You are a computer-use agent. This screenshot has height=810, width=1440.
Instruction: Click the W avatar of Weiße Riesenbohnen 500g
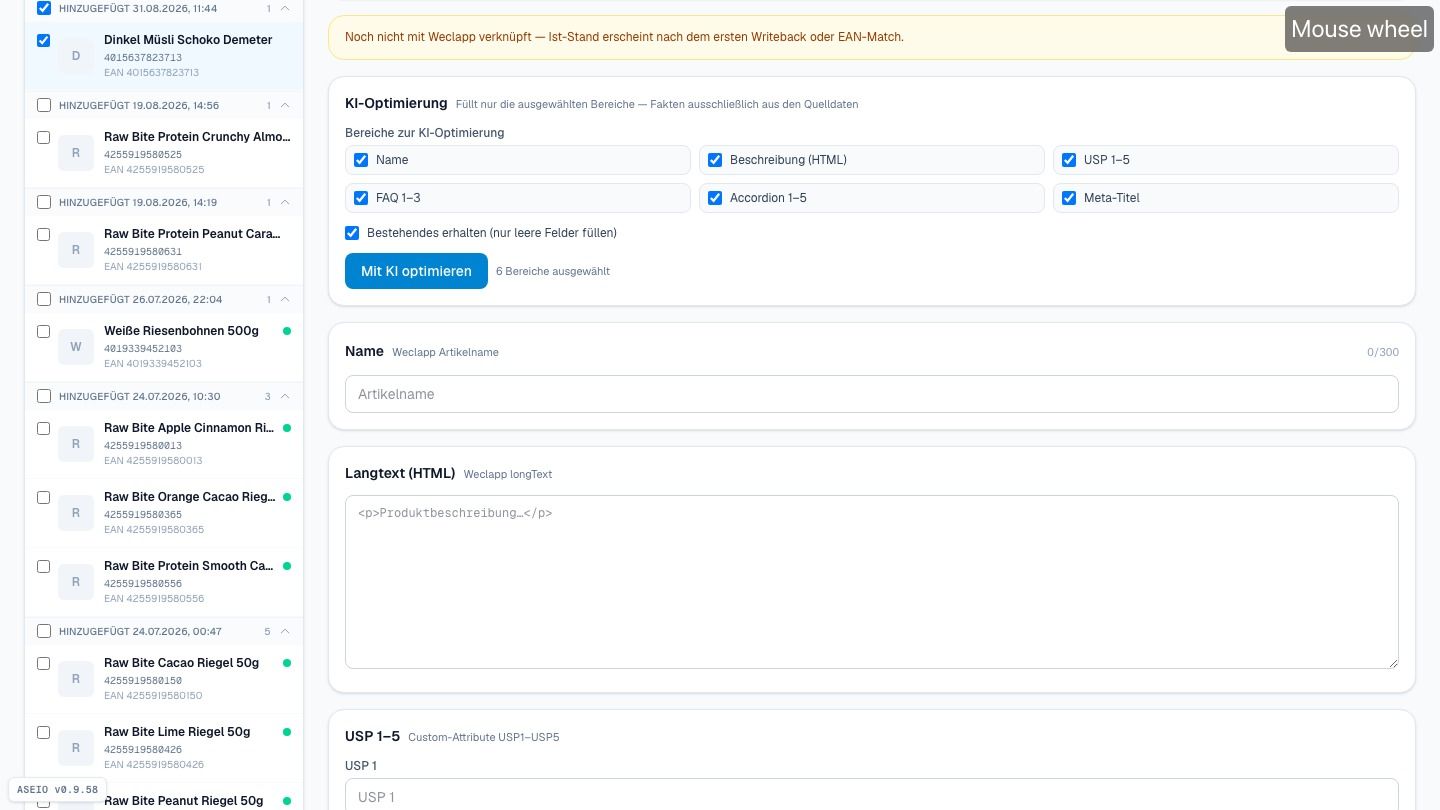tap(76, 347)
